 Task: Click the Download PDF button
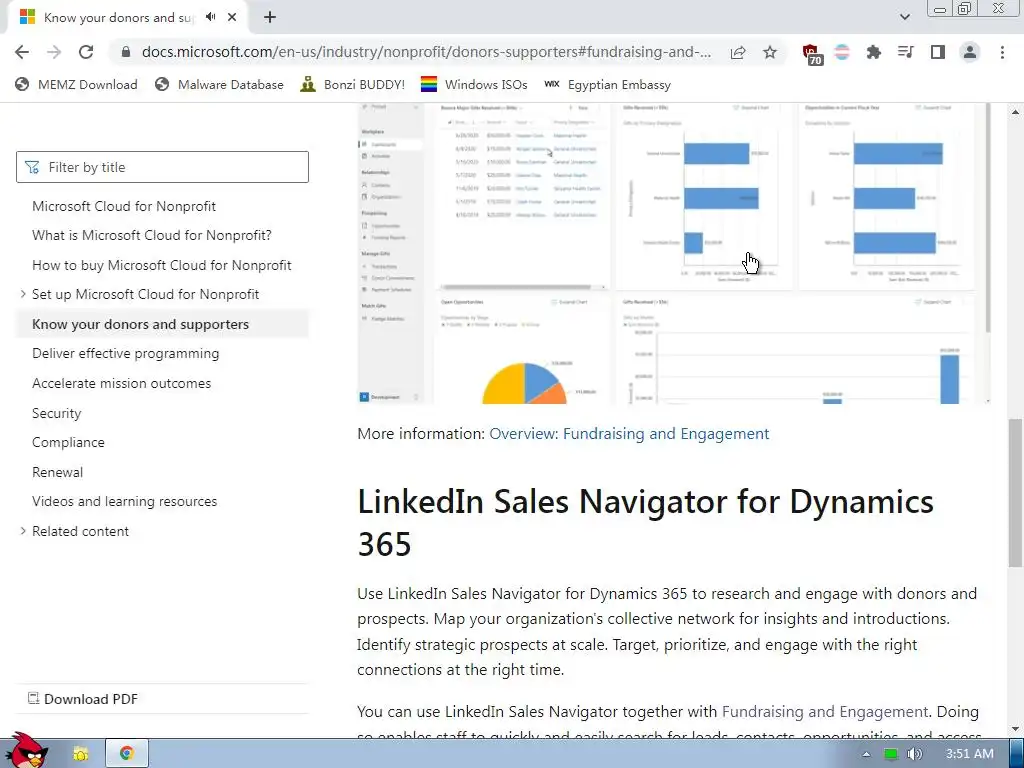pos(83,699)
